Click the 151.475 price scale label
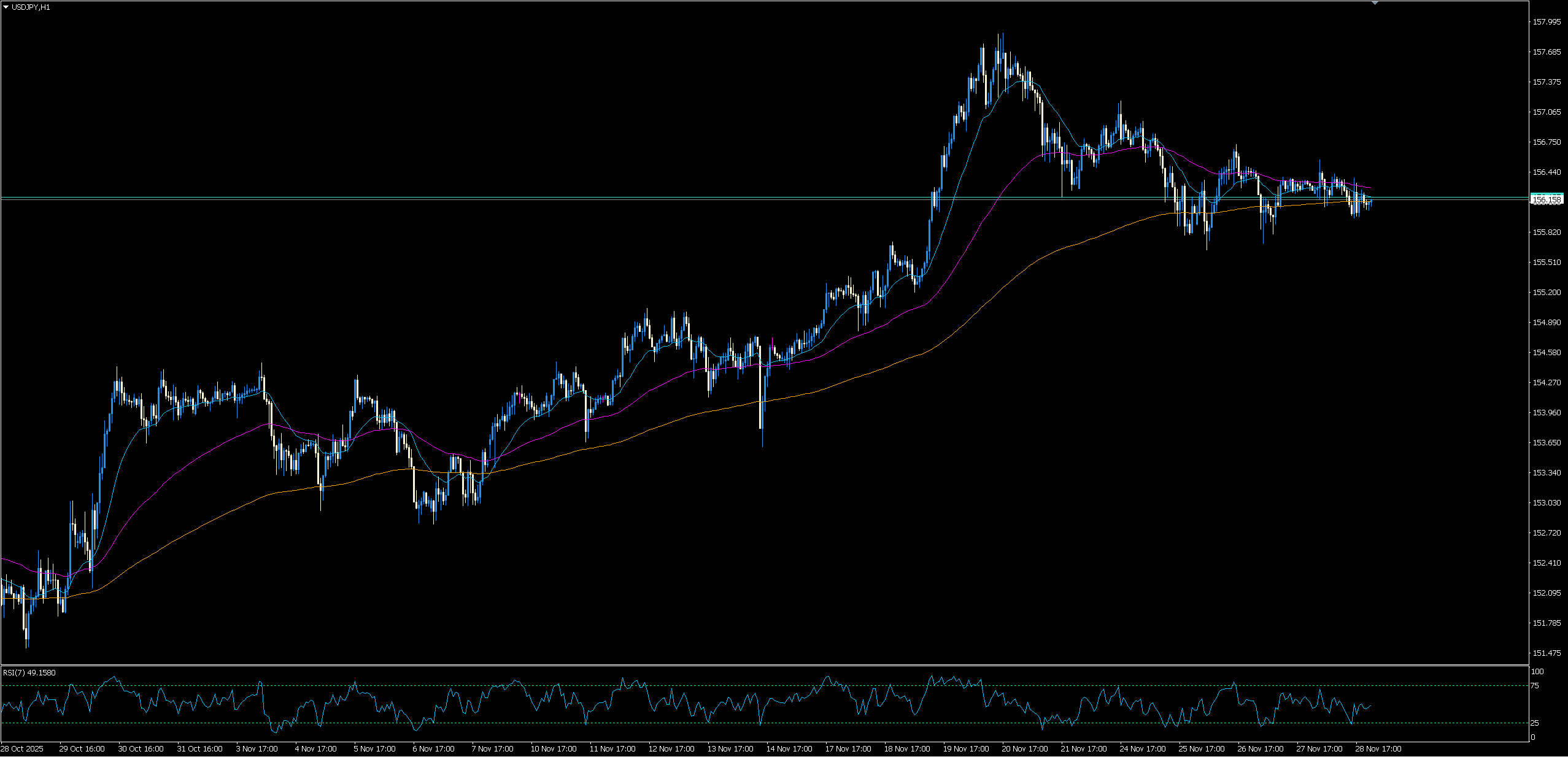Viewport: 1568px width, 757px height. [x=1547, y=653]
